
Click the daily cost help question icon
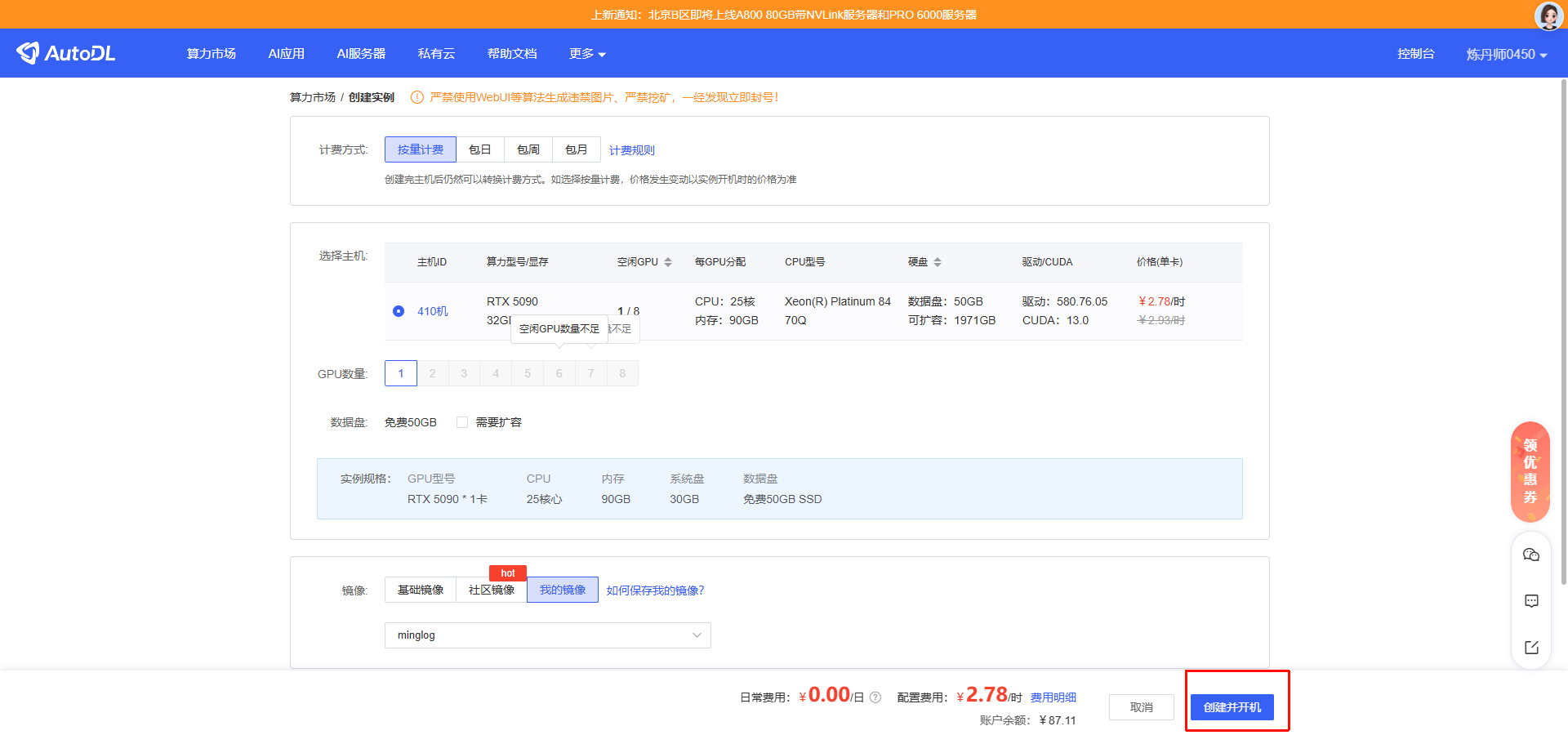click(x=875, y=697)
